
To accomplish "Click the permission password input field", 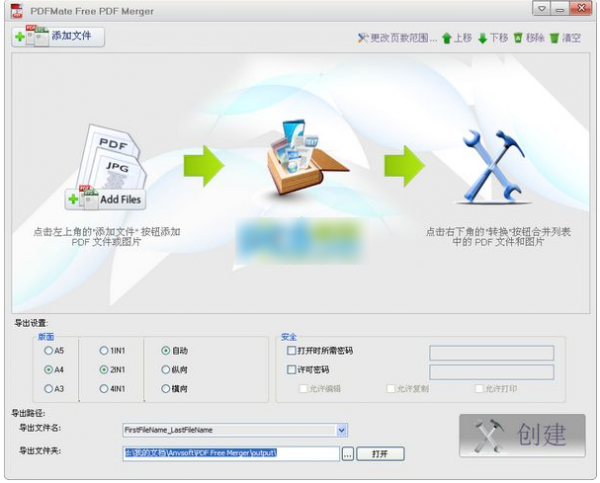I will click(492, 372).
